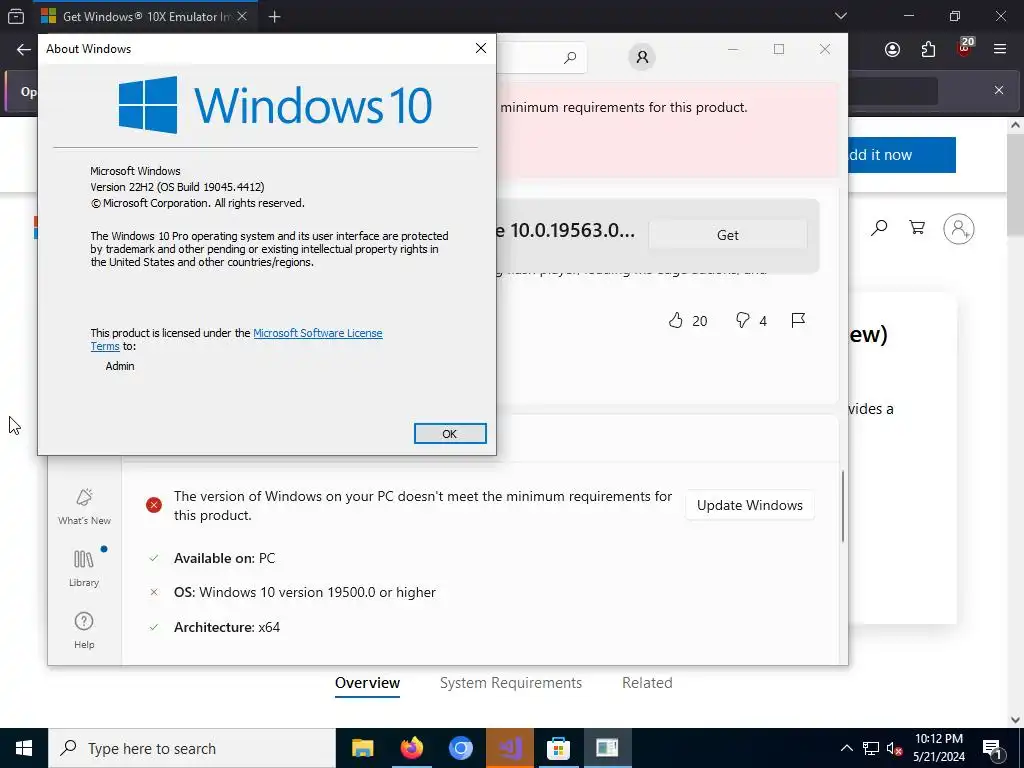
Task: Open Help in Store sidebar
Action: point(84,630)
